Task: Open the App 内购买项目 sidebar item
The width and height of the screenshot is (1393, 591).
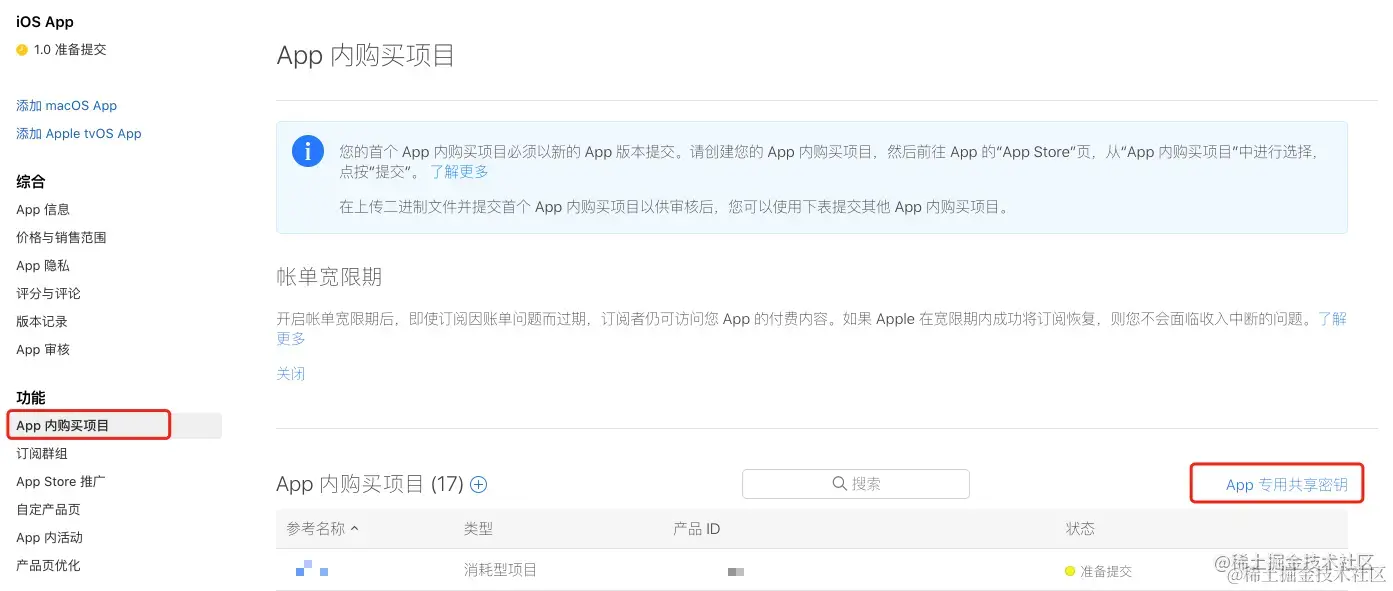Action: [113, 425]
